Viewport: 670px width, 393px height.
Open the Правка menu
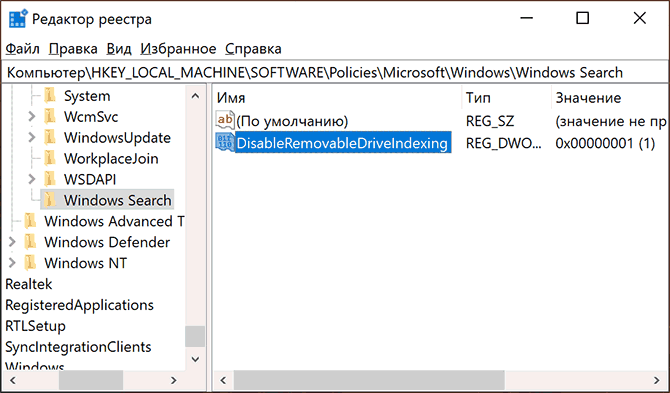pyautogui.click(x=73, y=49)
